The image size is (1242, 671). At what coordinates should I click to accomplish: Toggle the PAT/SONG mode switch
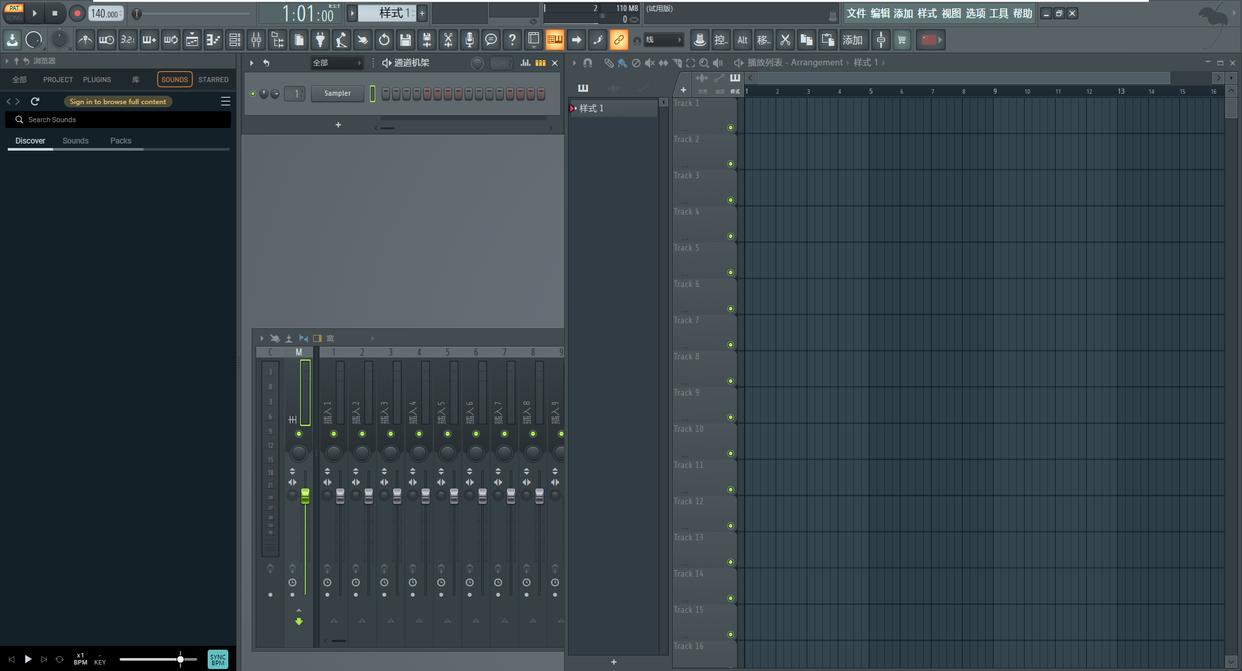[x=14, y=13]
